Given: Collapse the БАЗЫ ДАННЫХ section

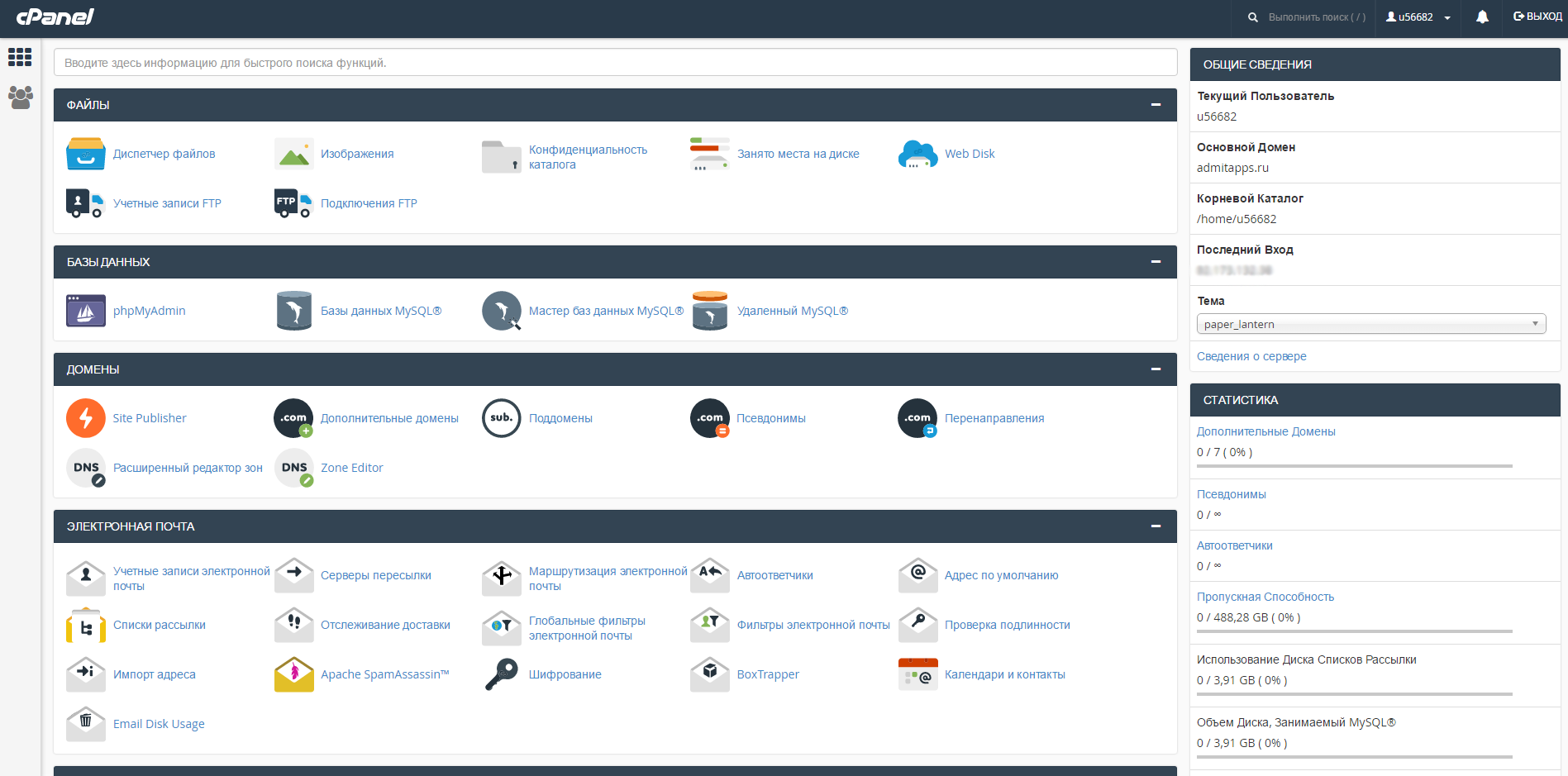Looking at the screenshot, I should [x=1156, y=262].
